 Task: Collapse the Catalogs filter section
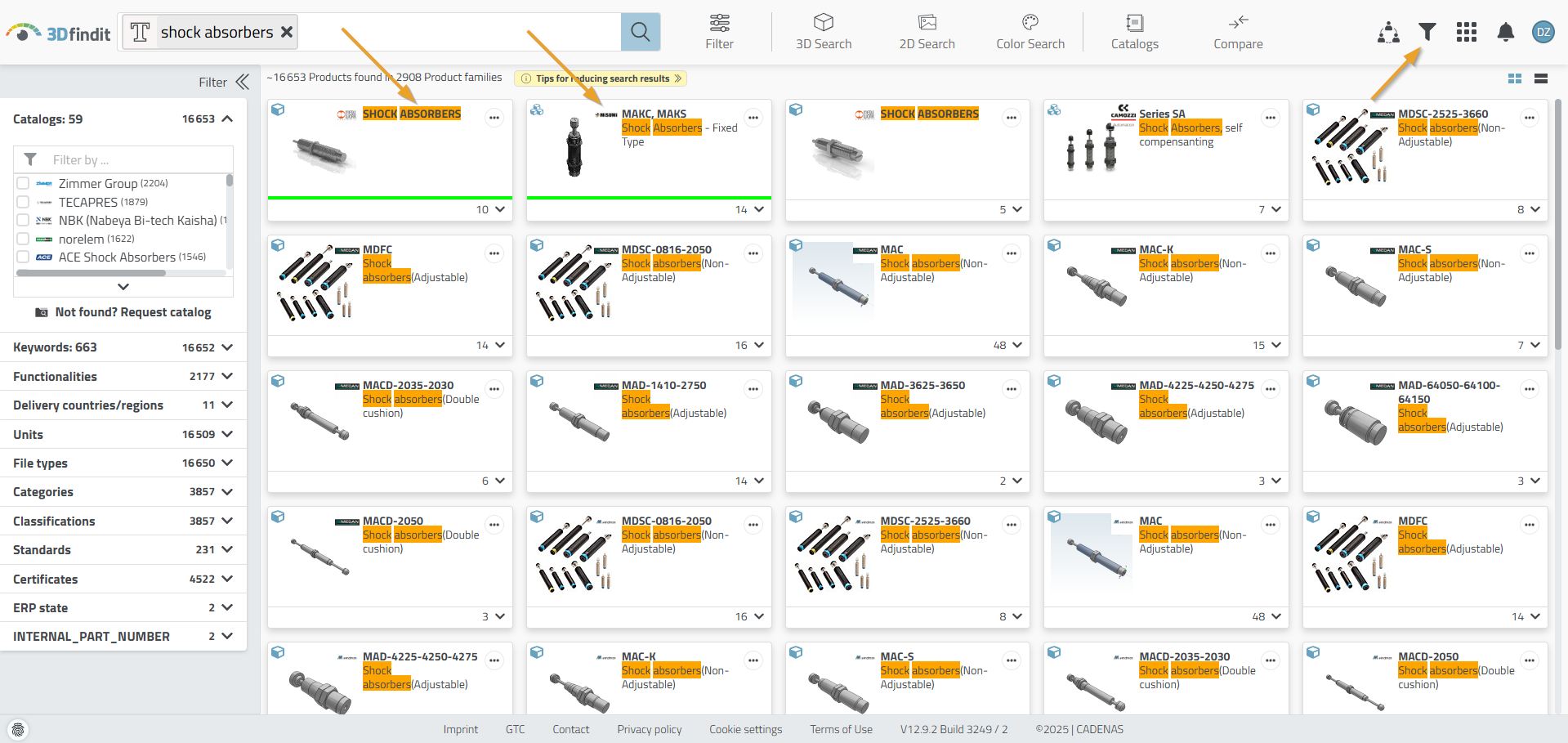coord(227,119)
